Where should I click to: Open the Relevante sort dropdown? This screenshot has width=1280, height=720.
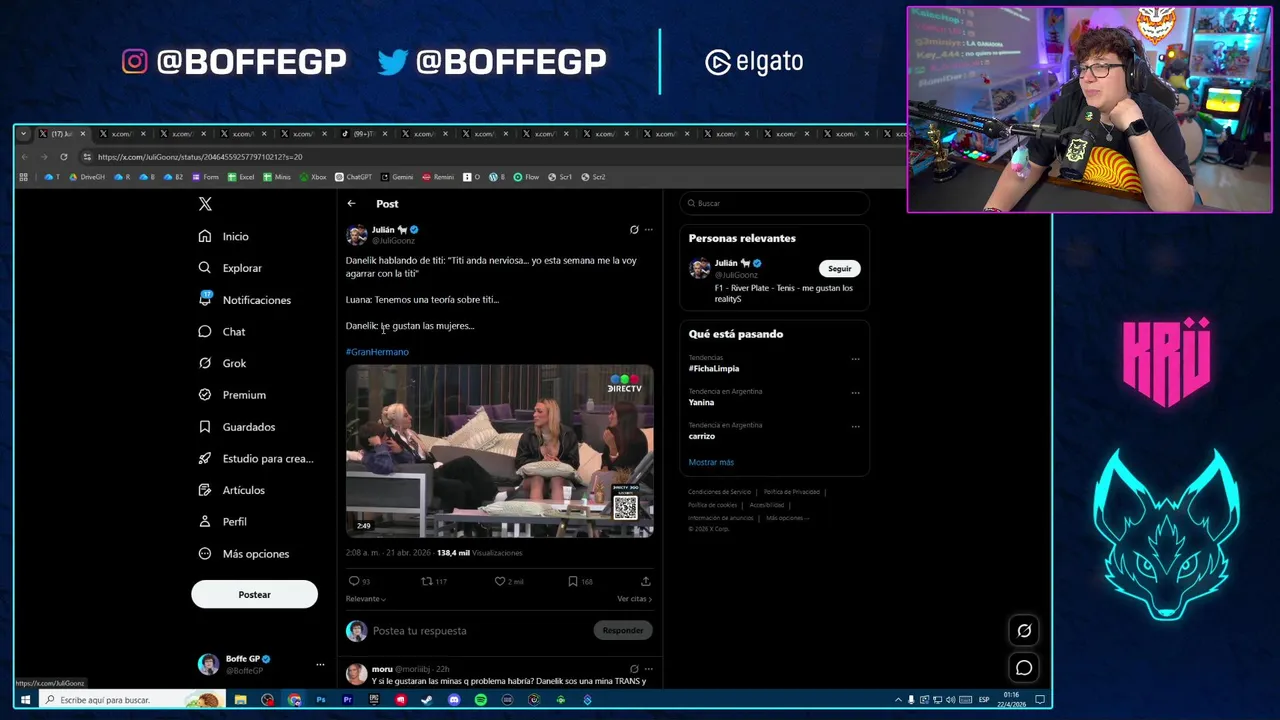tap(366, 599)
